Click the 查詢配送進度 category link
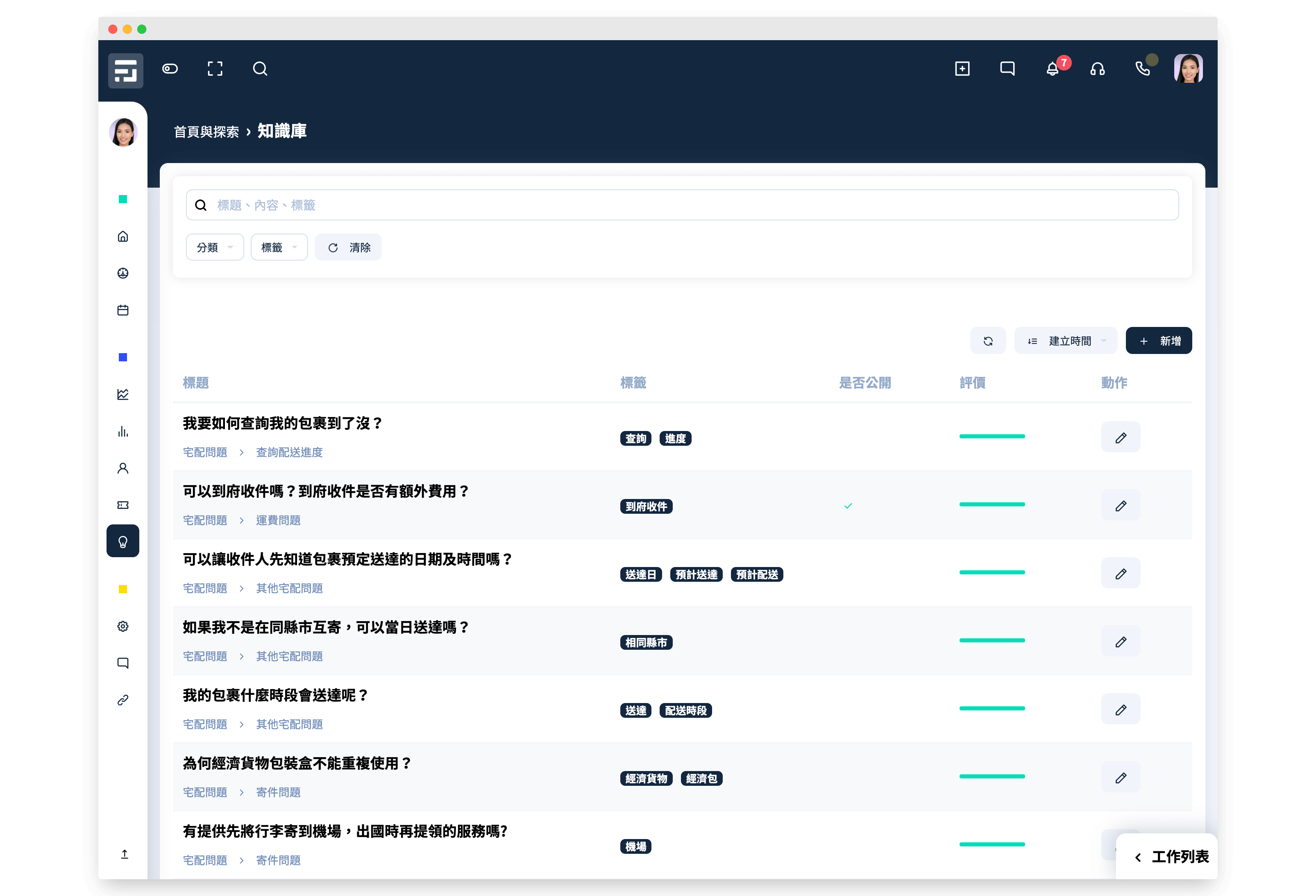The height and width of the screenshot is (896, 1316). [x=289, y=453]
